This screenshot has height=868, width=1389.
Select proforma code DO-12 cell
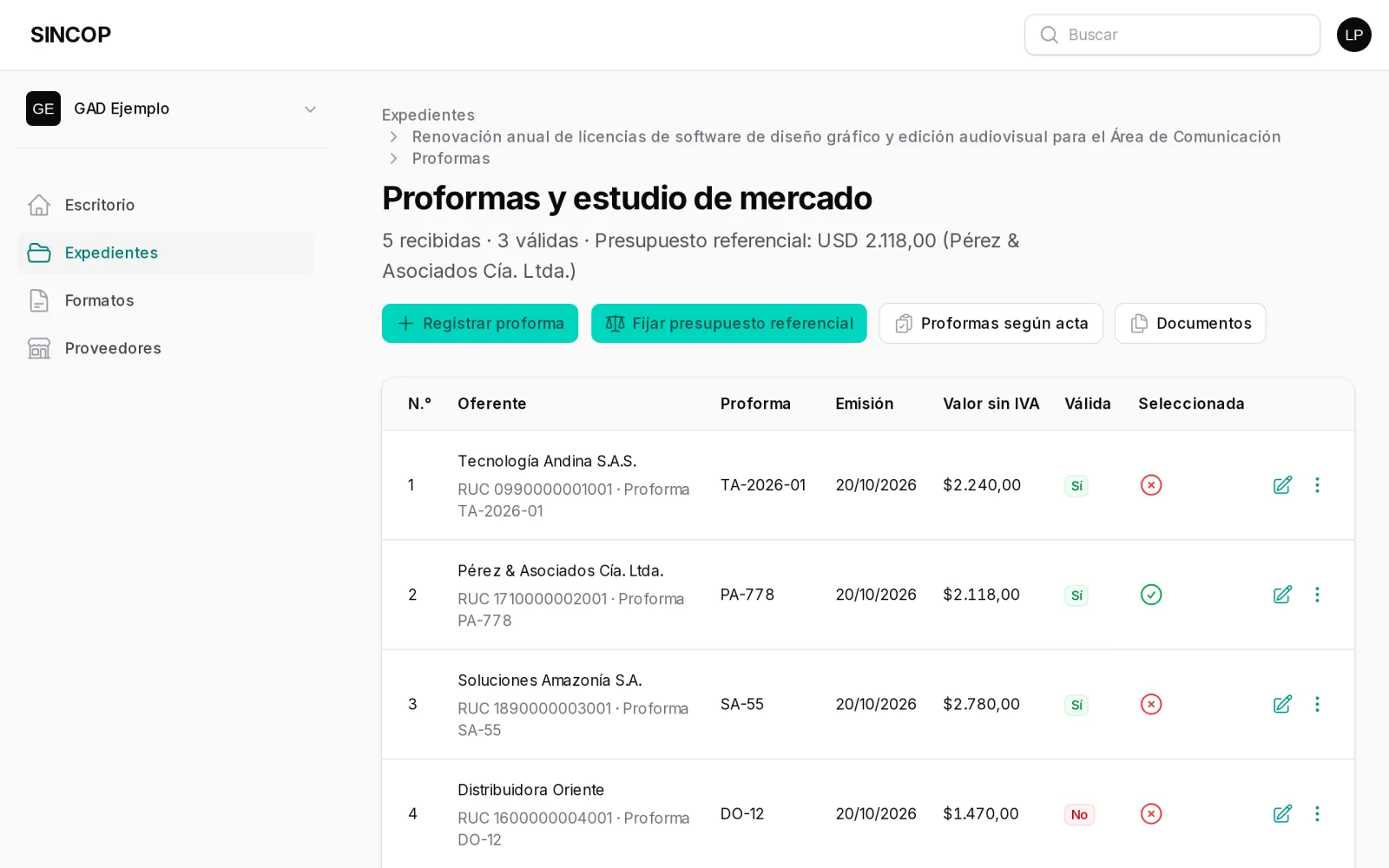742,813
